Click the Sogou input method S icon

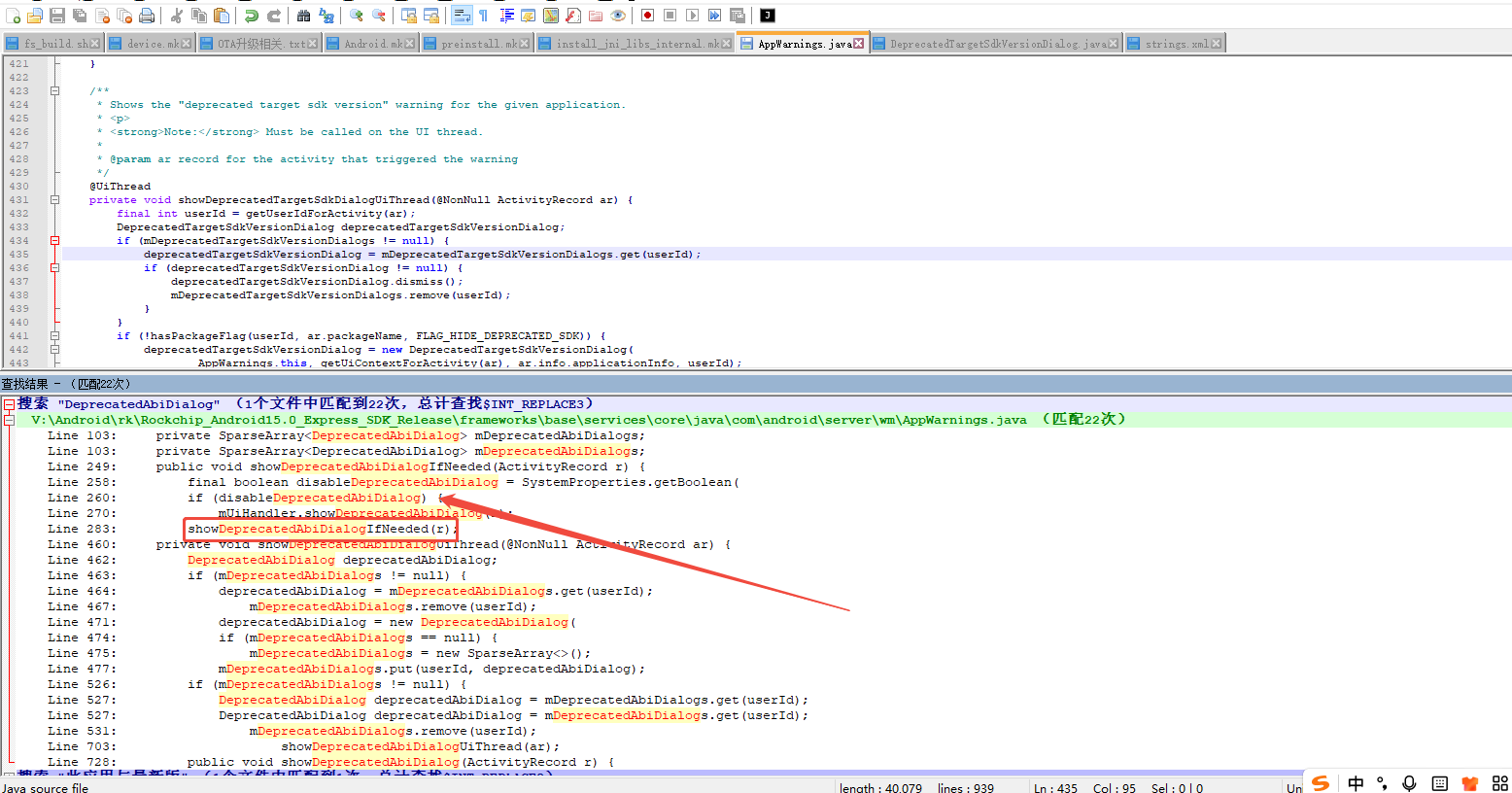pyautogui.click(x=1320, y=782)
